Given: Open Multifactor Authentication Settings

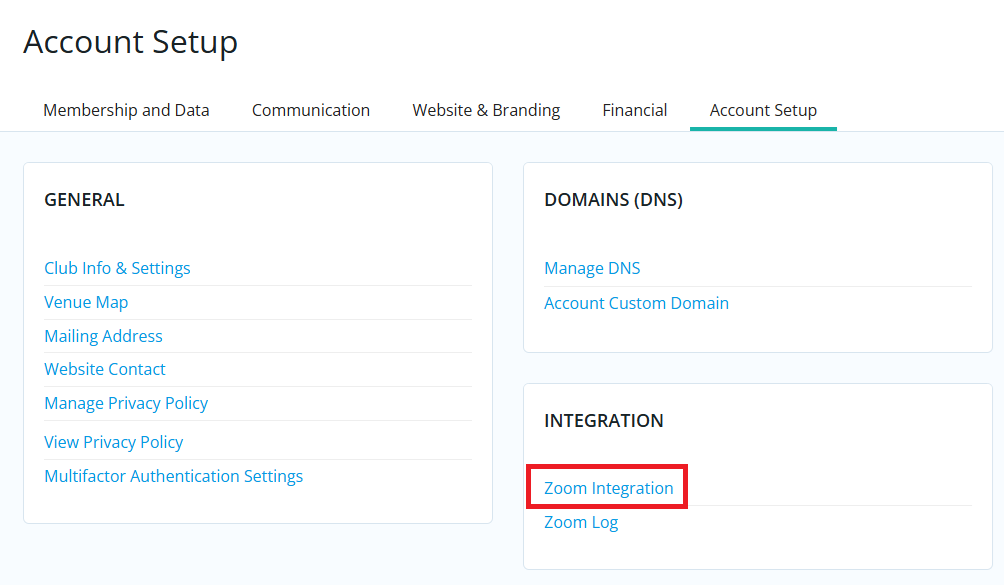Looking at the screenshot, I should 173,476.
